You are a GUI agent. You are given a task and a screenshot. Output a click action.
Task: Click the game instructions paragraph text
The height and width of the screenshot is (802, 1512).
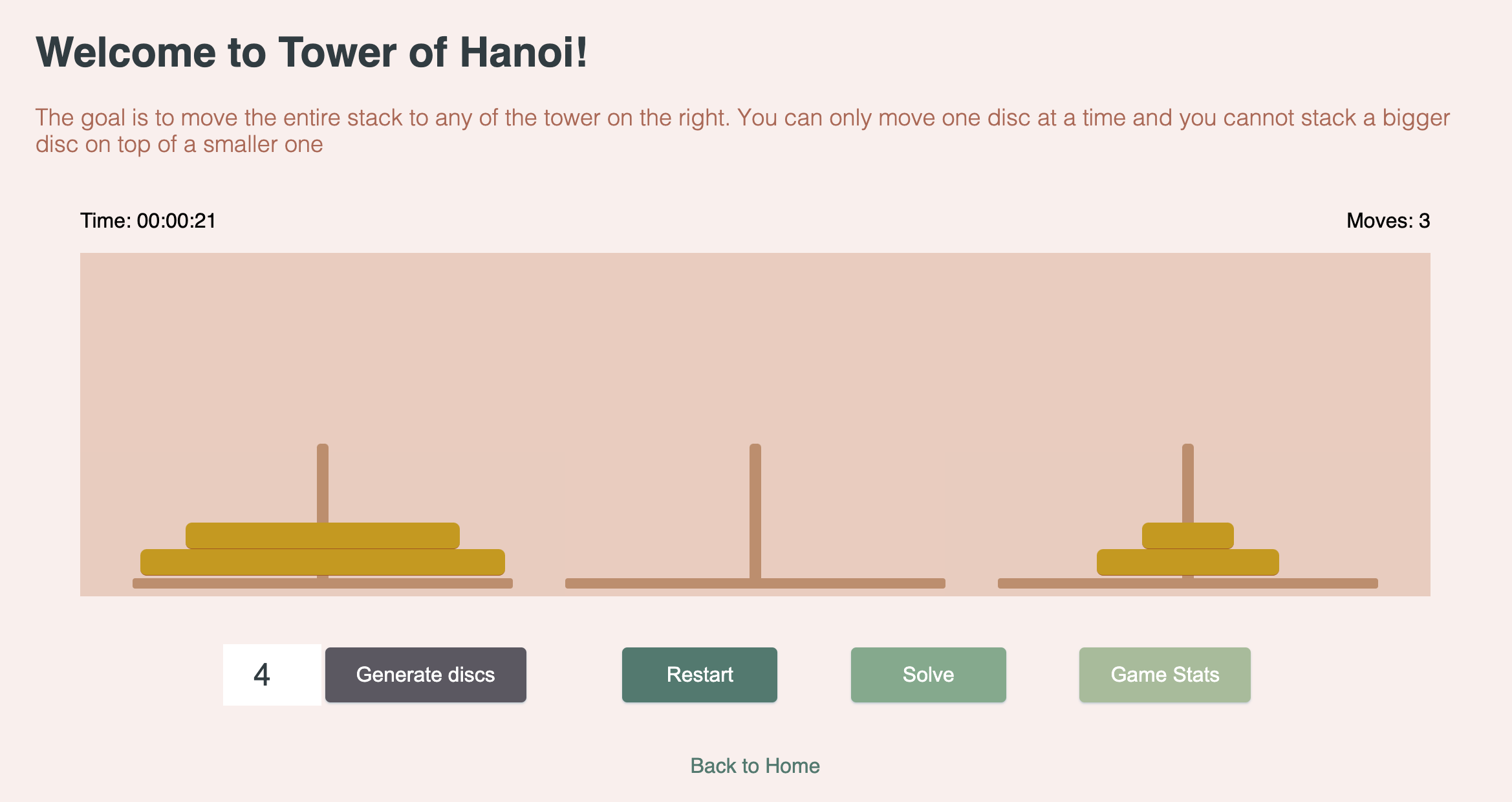742,131
